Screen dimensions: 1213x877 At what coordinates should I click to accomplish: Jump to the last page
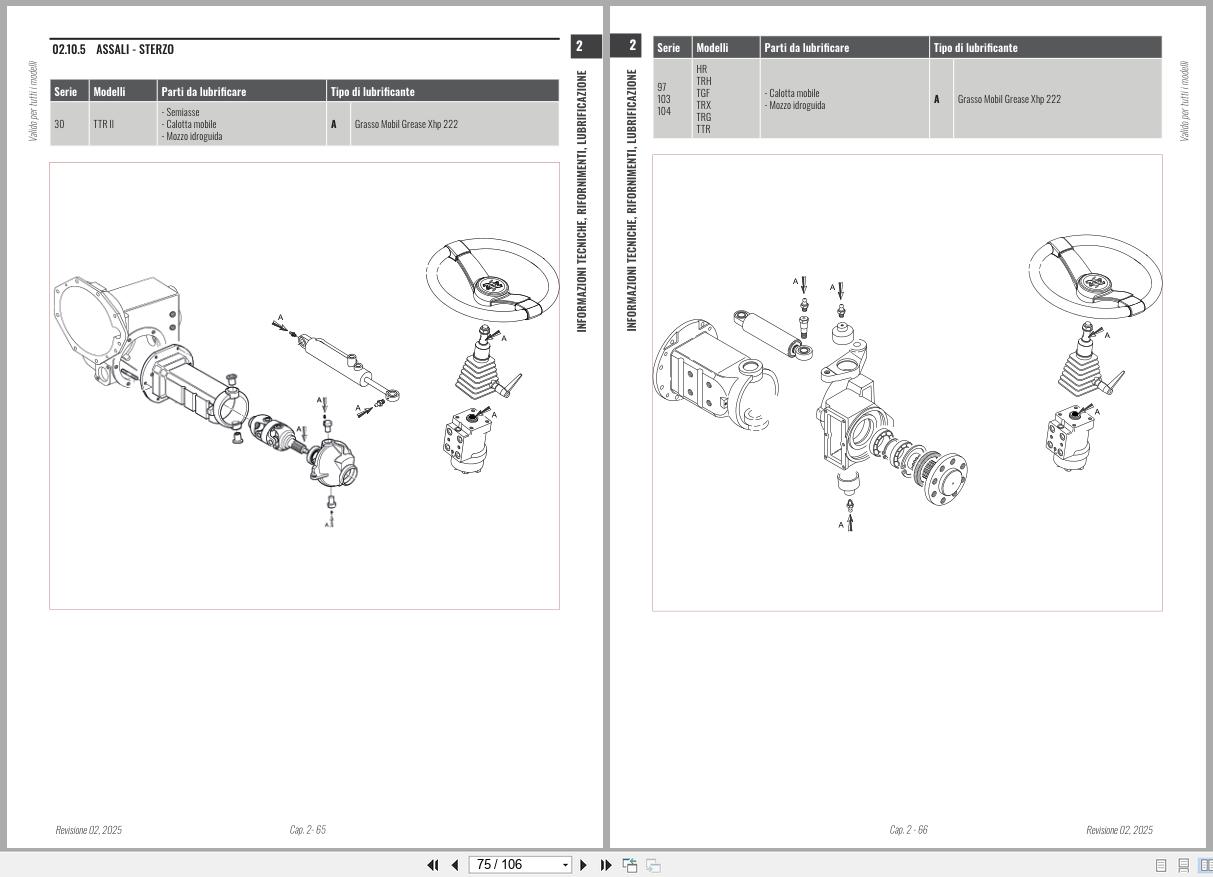click(x=606, y=865)
